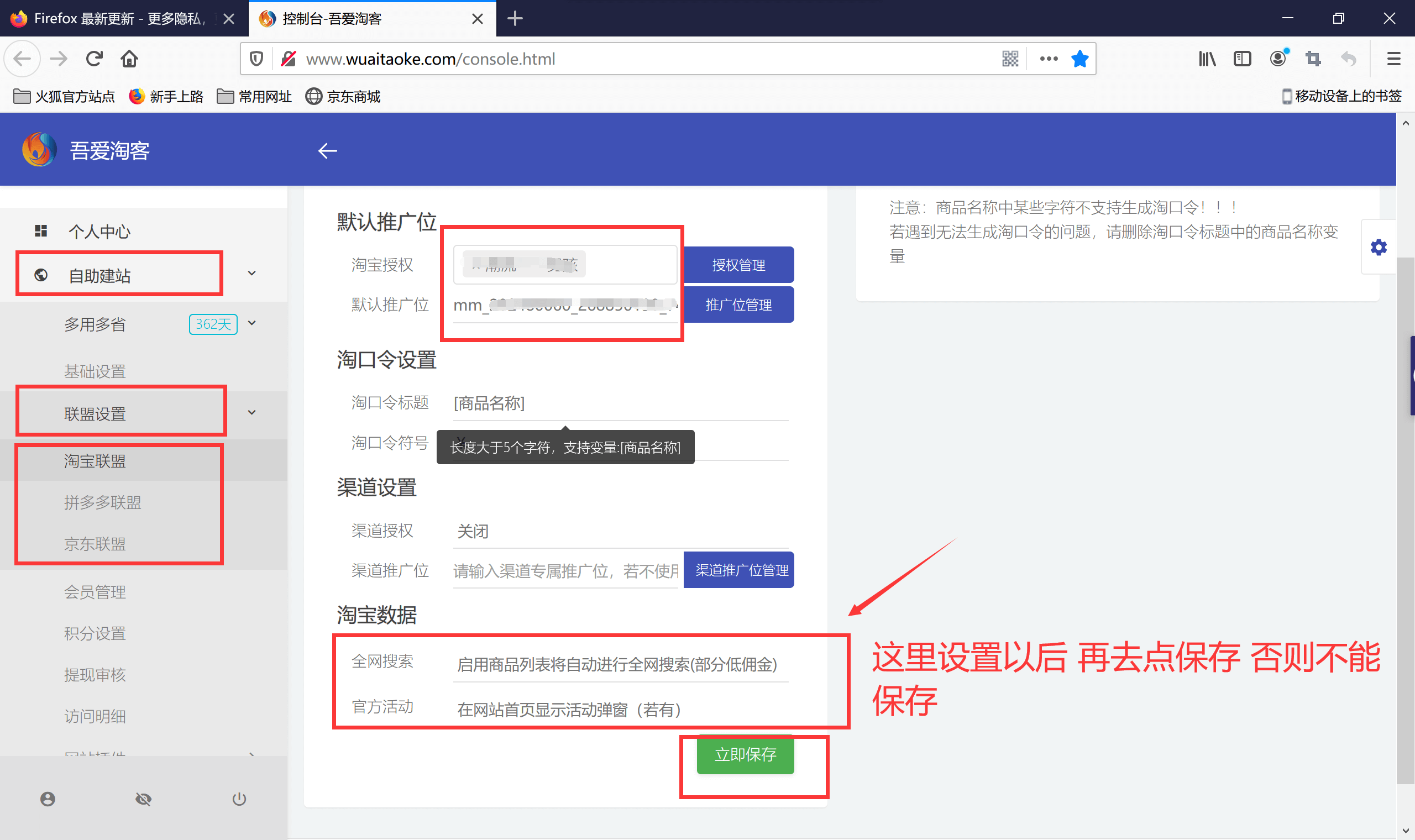
Task: Click the blue bookmark star icon
Action: (x=1079, y=59)
